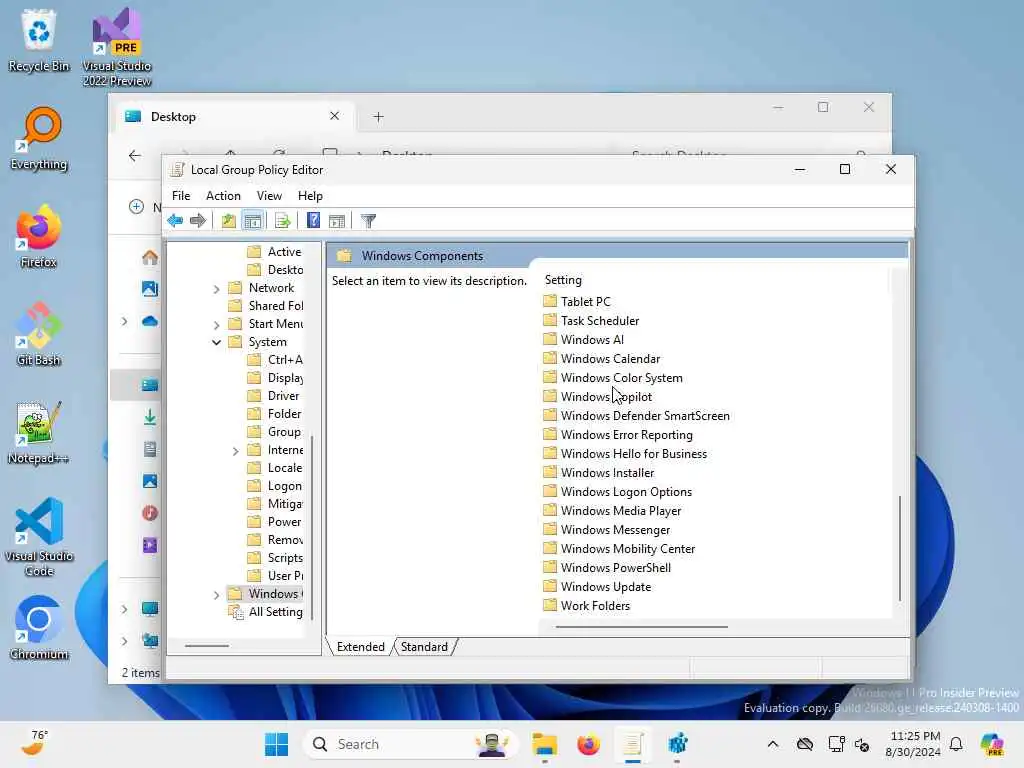The width and height of the screenshot is (1024, 768).
Task: Open Home in File Explorer sidebar
Action: click(x=150, y=257)
